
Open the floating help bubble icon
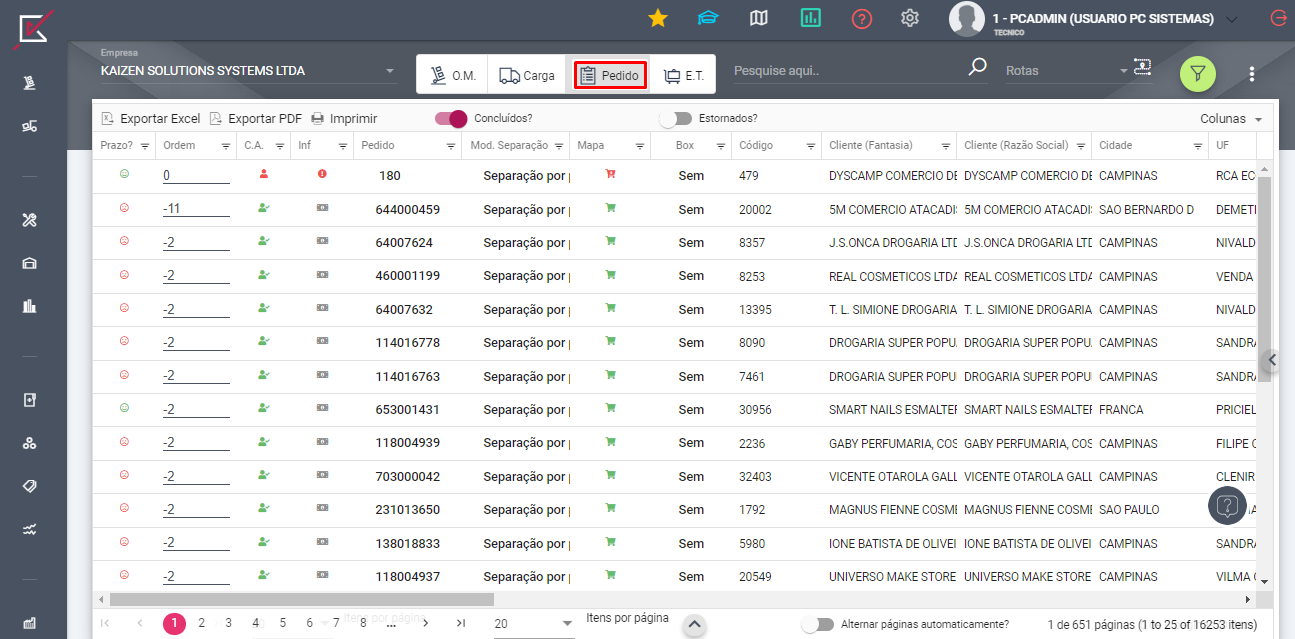tap(1228, 505)
